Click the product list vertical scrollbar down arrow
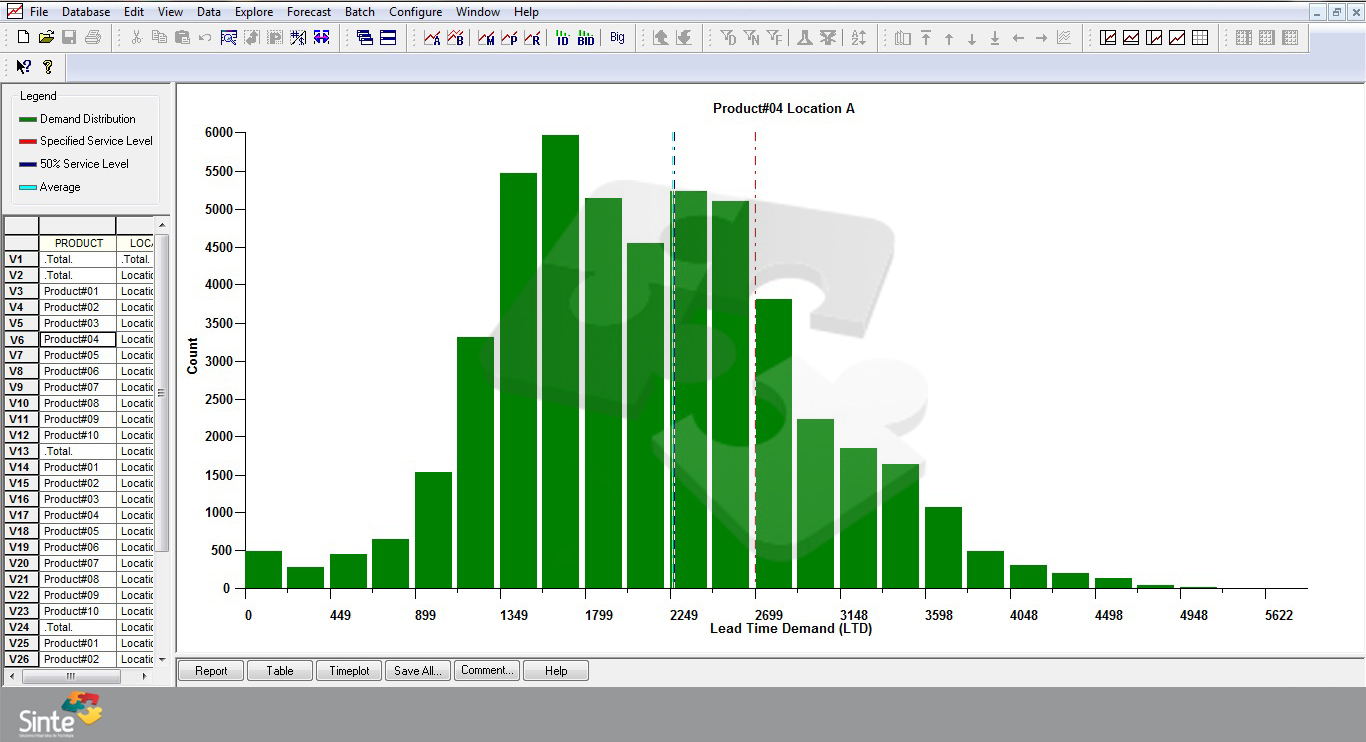This screenshot has width=1366, height=742. pyautogui.click(x=162, y=660)
